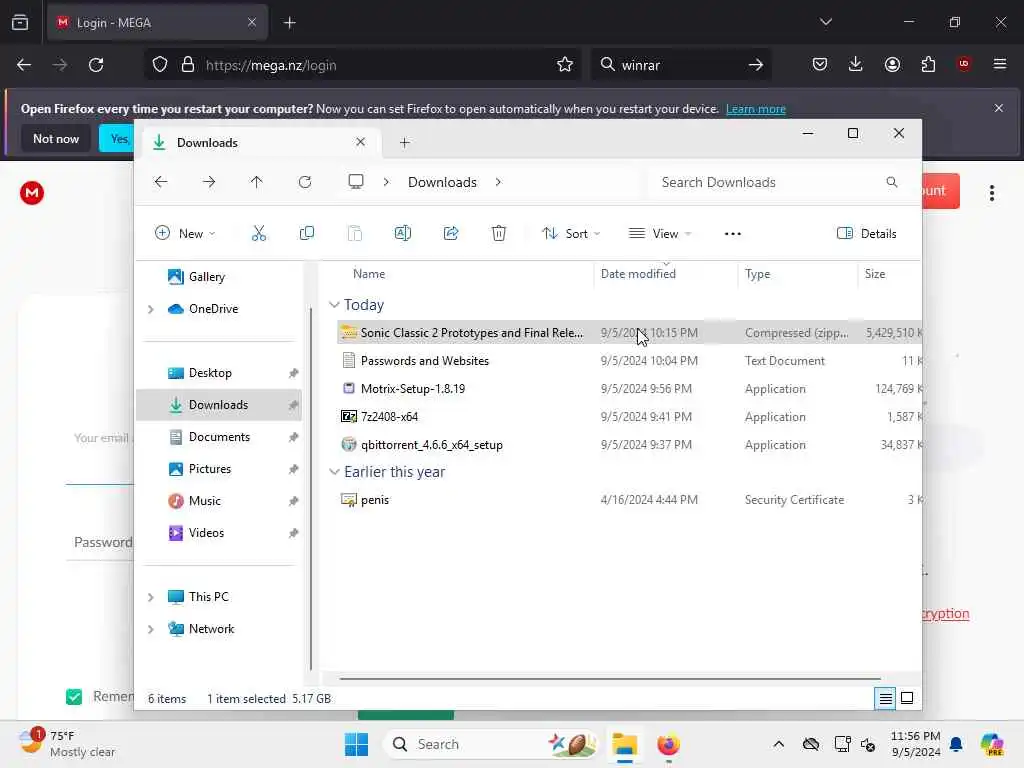Bookmark this page with the star icon
1024x768 pixels.
coord(565,65)
